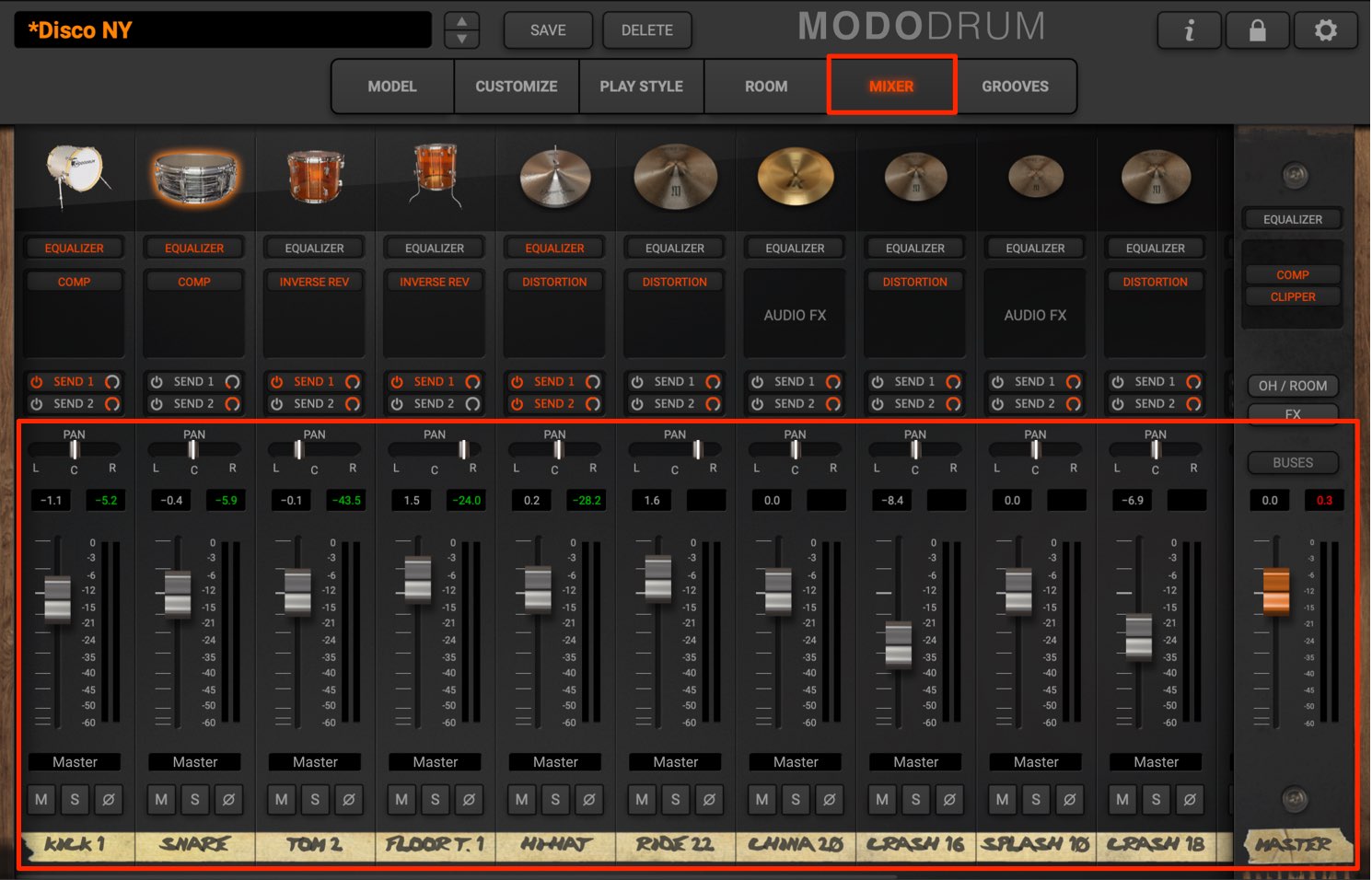Toggle Send 2 power on Hi-Hat
Viewport: 1372px width, 880px height.
point(517,403)
